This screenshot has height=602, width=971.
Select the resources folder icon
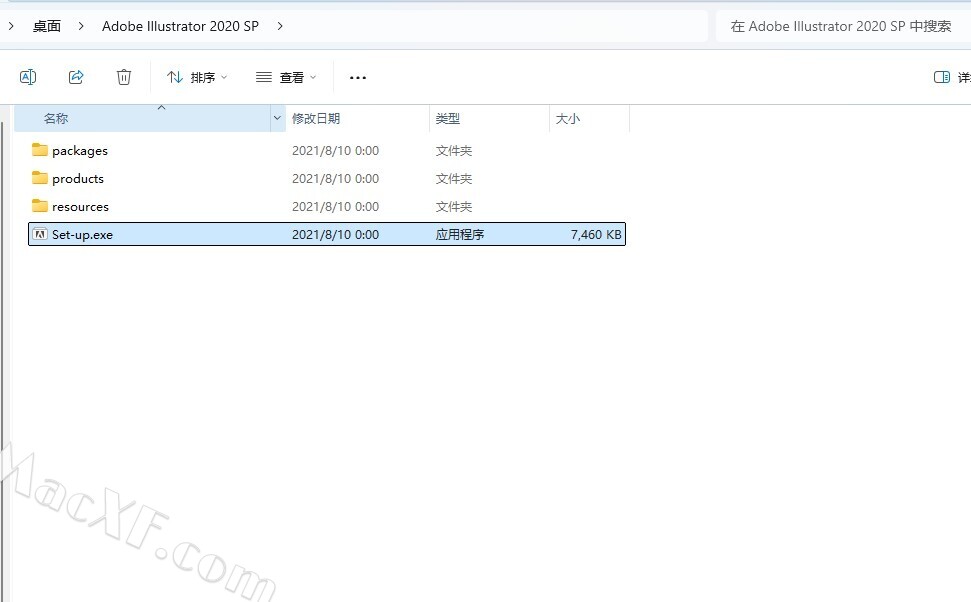click(40, 206)
